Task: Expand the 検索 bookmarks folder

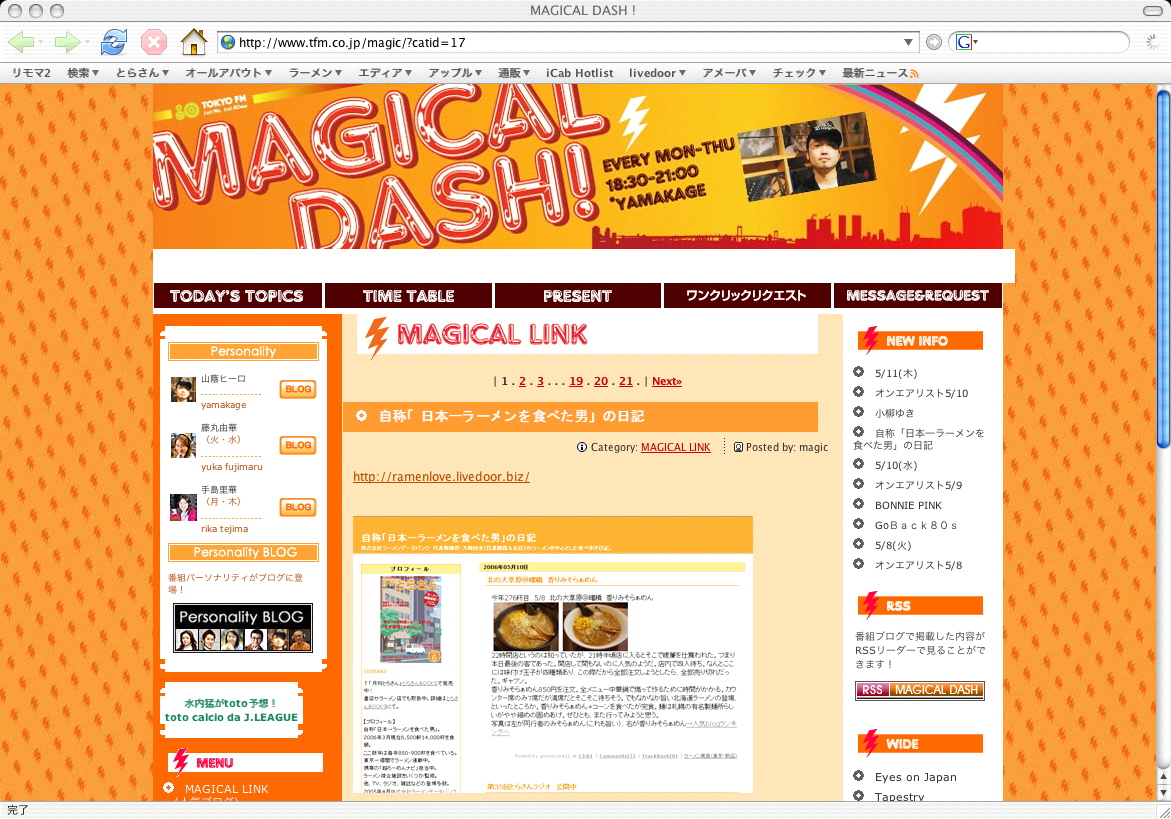Action: [83, 72]
